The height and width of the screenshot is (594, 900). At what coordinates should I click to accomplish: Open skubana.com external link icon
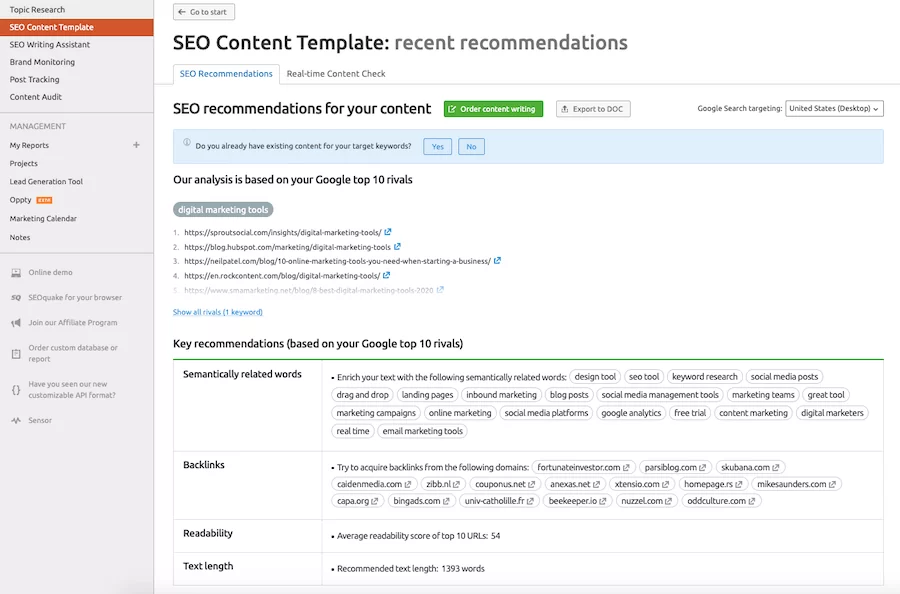775,468
